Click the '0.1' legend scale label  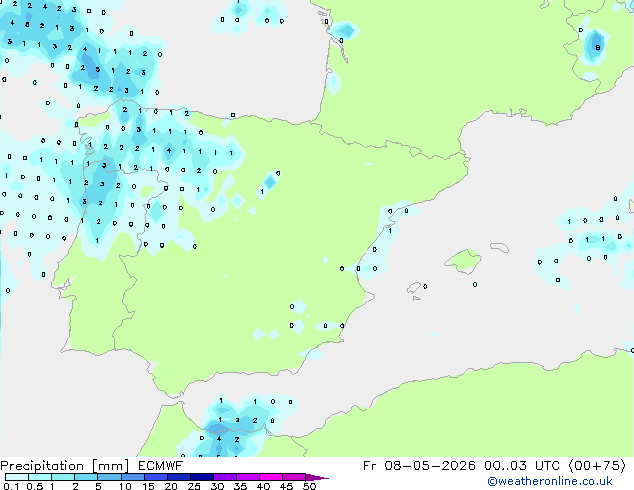(11, 486)
